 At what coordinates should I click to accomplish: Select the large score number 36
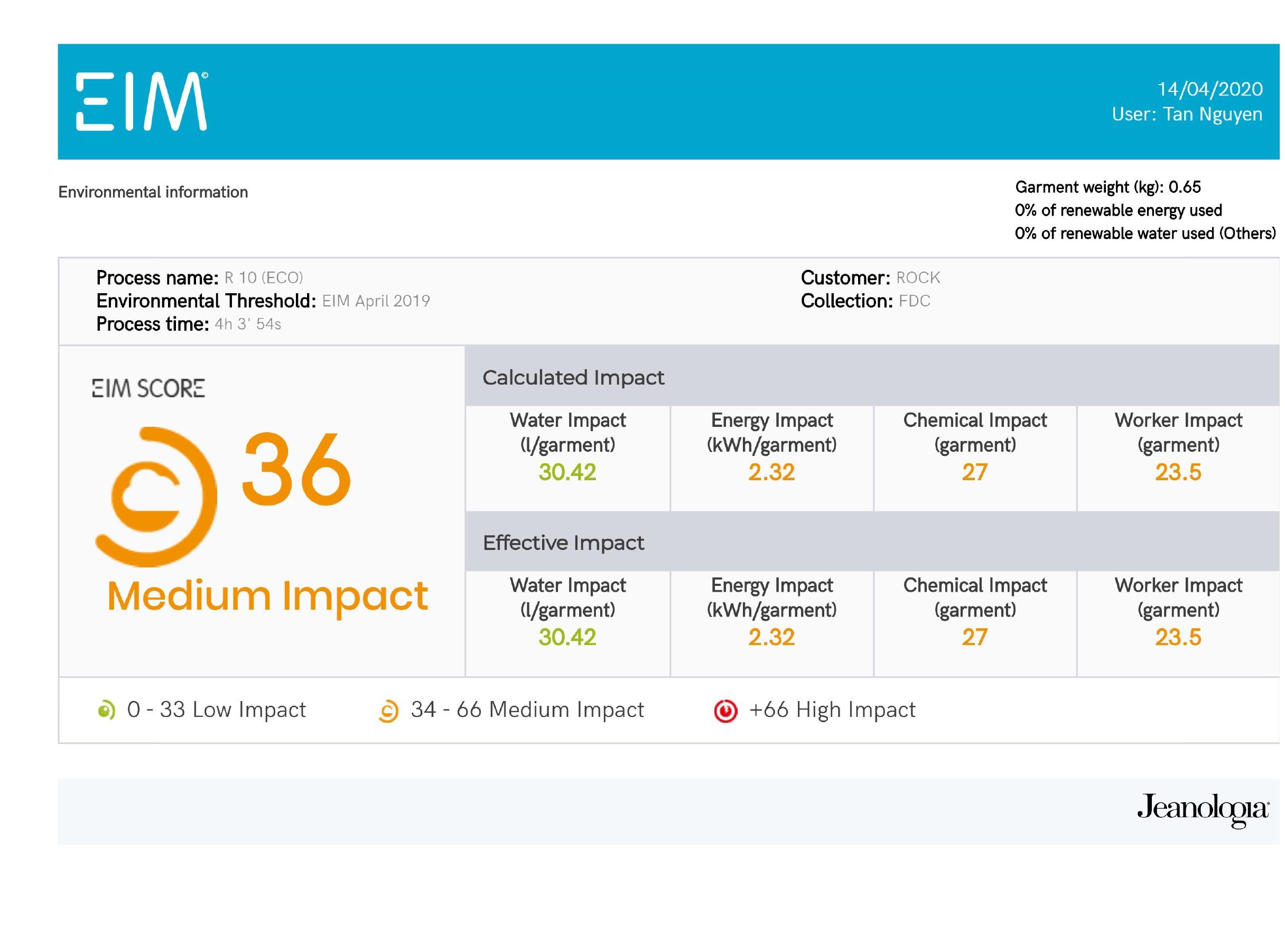point(296,469)
